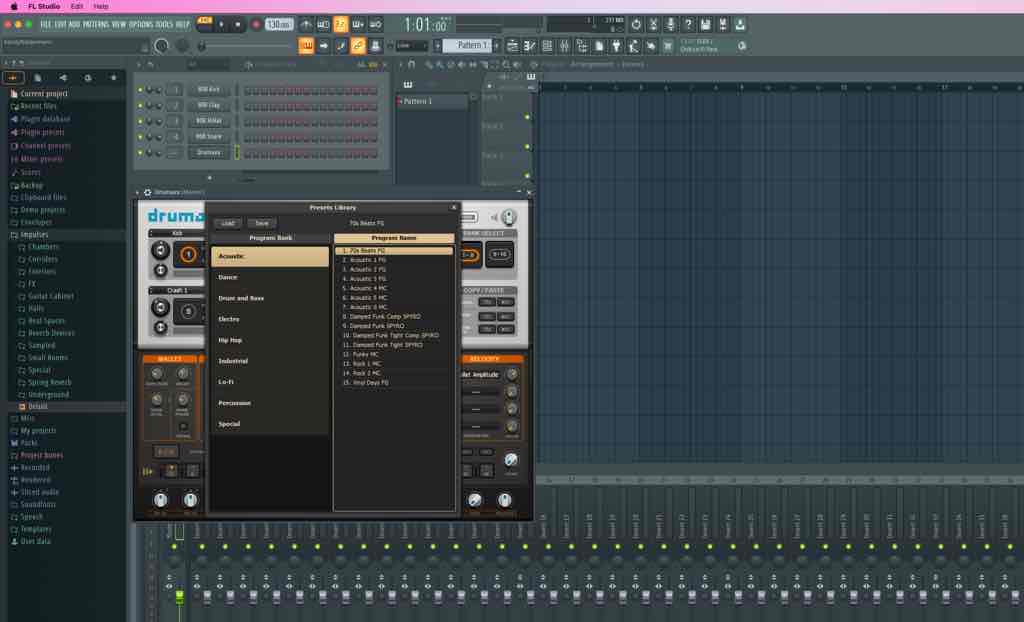Open the plugin picker plug icon
The height and width of the screenshot is (622, 1024).
coord(616,46)
